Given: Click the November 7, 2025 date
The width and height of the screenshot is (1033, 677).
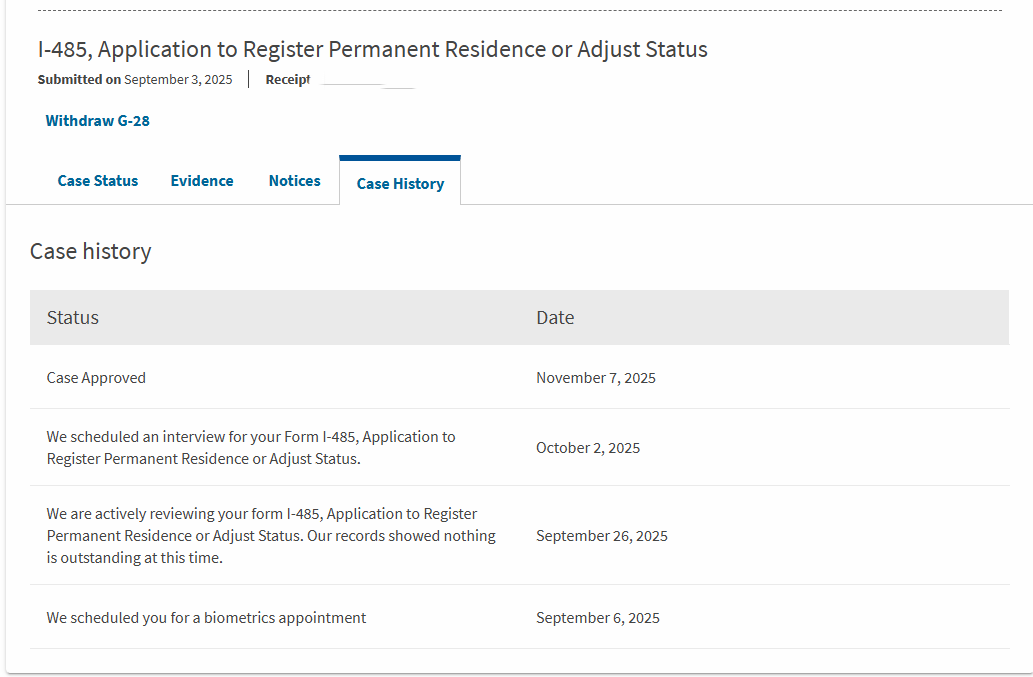Looking at the screenshot, I should click(x=596, y=378).
